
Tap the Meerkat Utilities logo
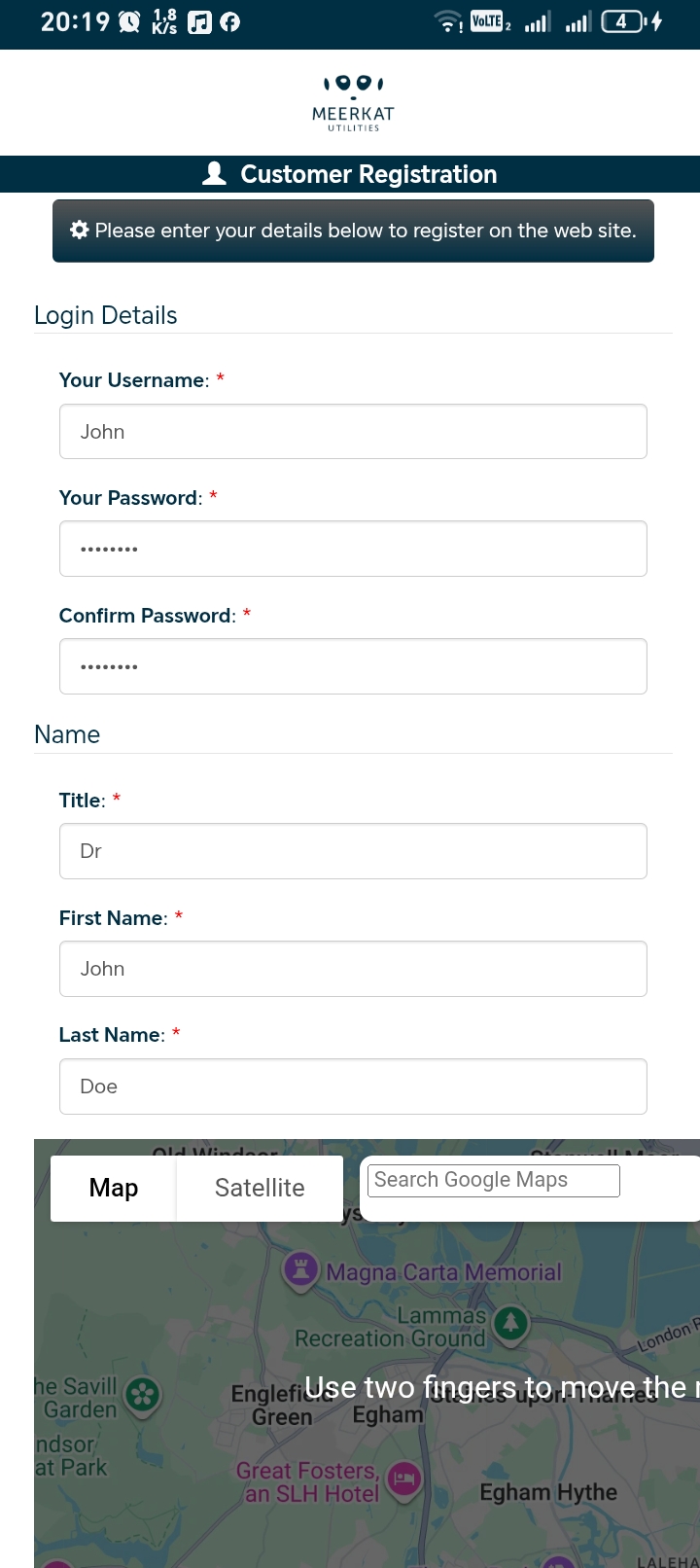[353, 102]
